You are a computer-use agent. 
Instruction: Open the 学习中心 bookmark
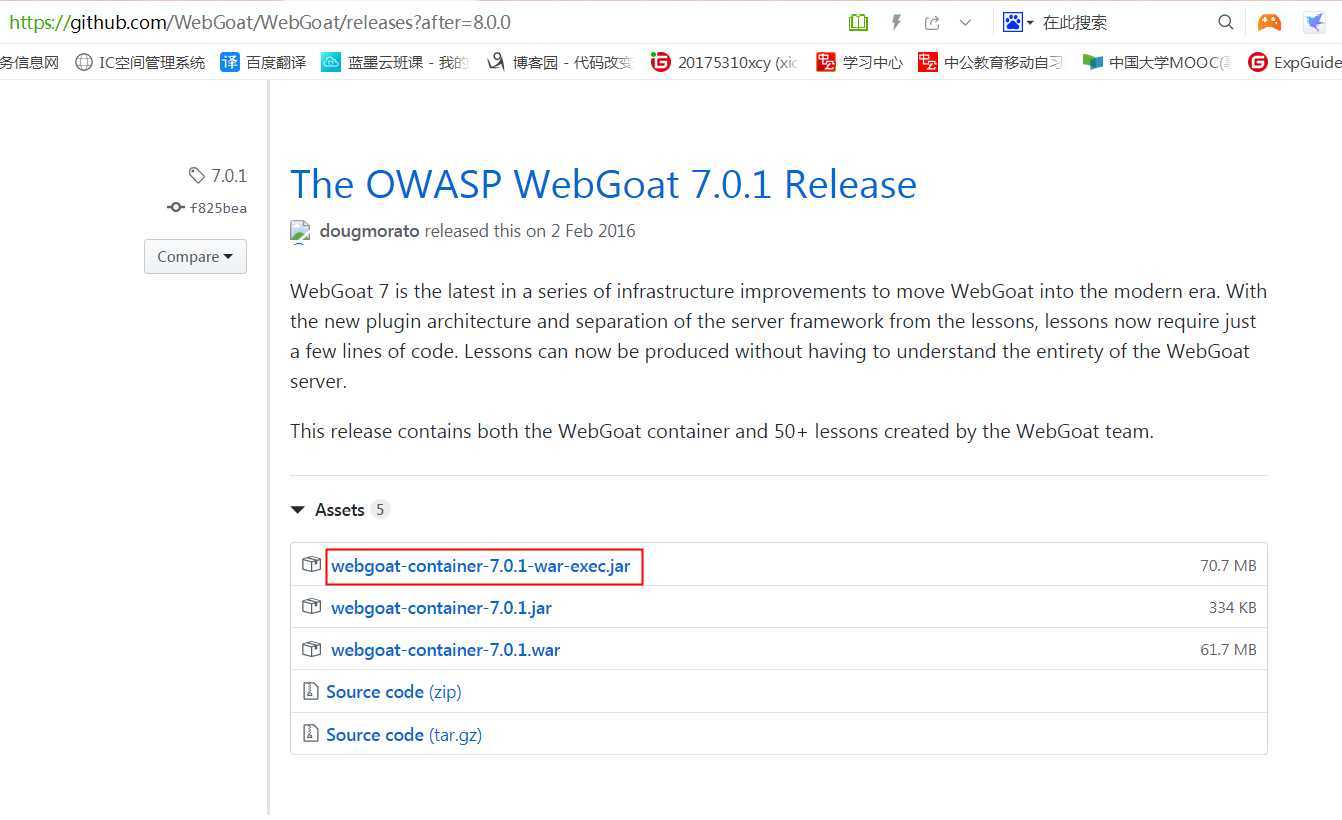(x=859, y=62)
